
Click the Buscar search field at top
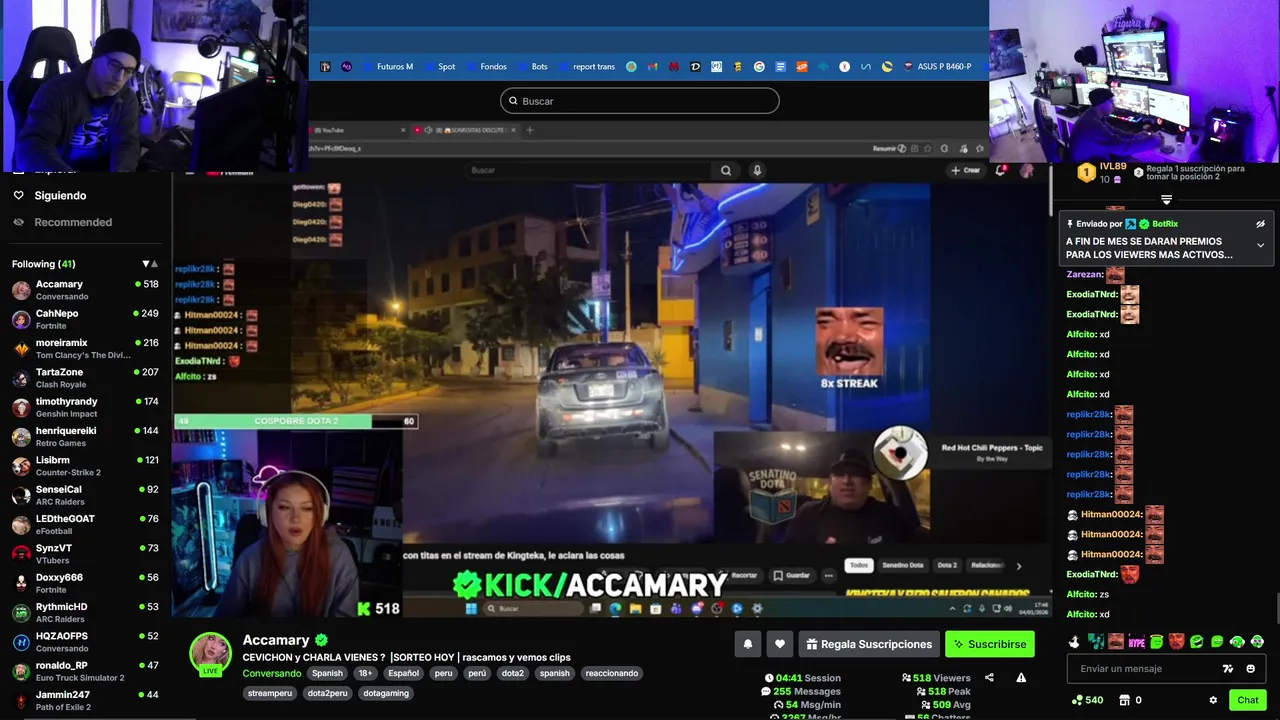(x=640, y=101)
